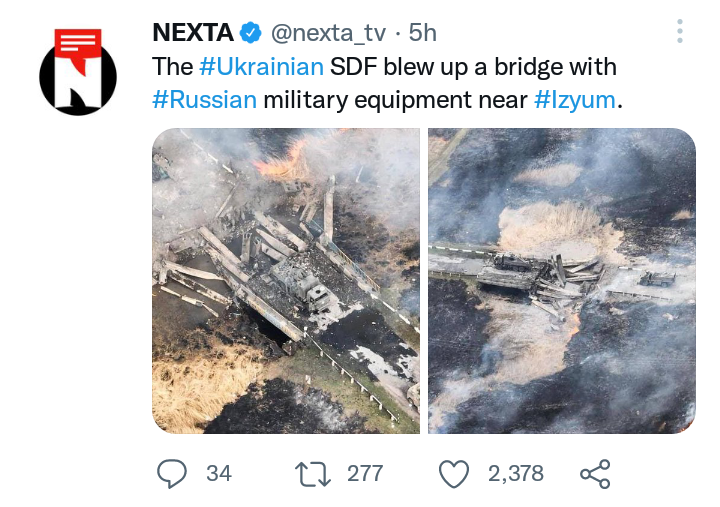Click the blue verified badge
720x507 pixels.
coord(250,33)
